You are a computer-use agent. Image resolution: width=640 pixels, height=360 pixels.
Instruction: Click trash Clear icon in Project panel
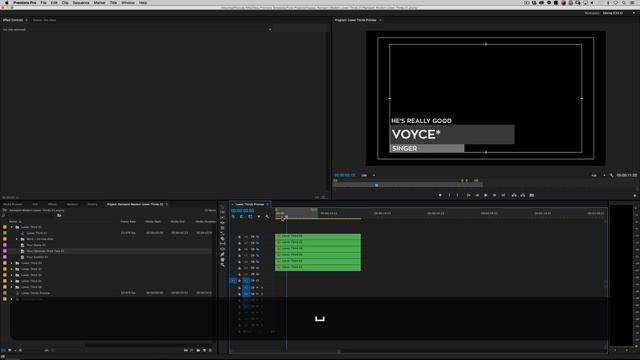pos(211,350)
